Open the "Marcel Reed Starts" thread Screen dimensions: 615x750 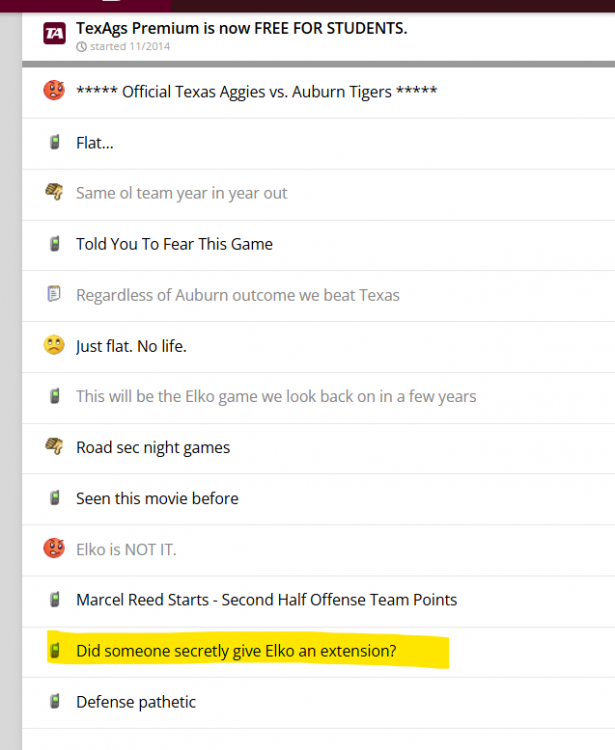pos(266,600)
